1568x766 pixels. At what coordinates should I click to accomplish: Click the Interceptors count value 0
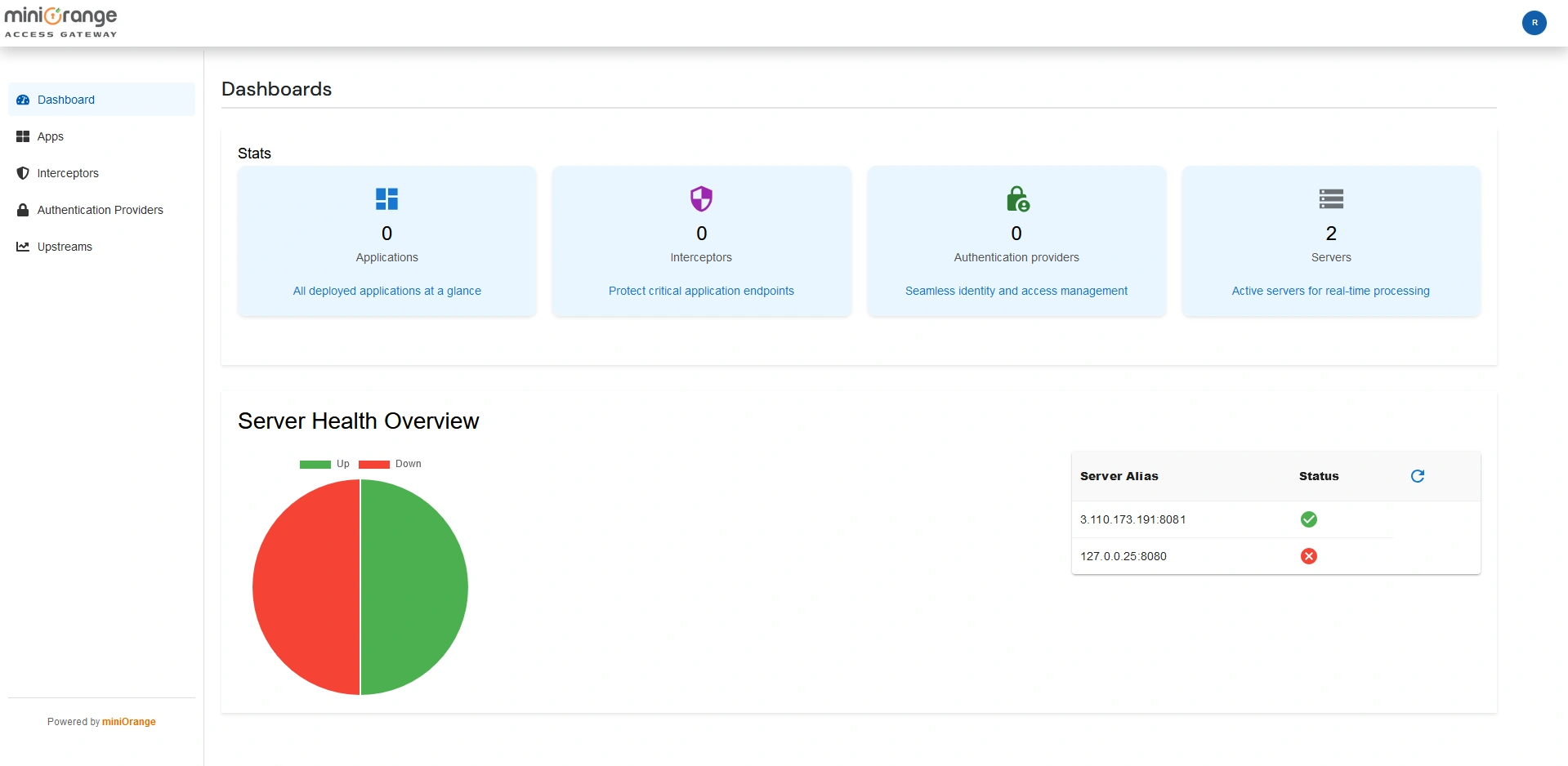coord(701,234)
